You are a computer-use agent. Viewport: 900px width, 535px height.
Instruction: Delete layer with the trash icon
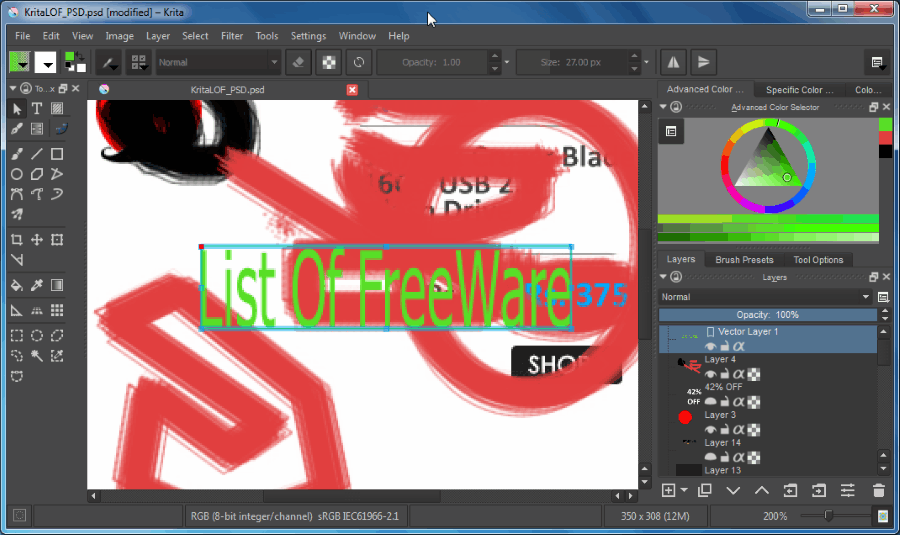(878, 490)
